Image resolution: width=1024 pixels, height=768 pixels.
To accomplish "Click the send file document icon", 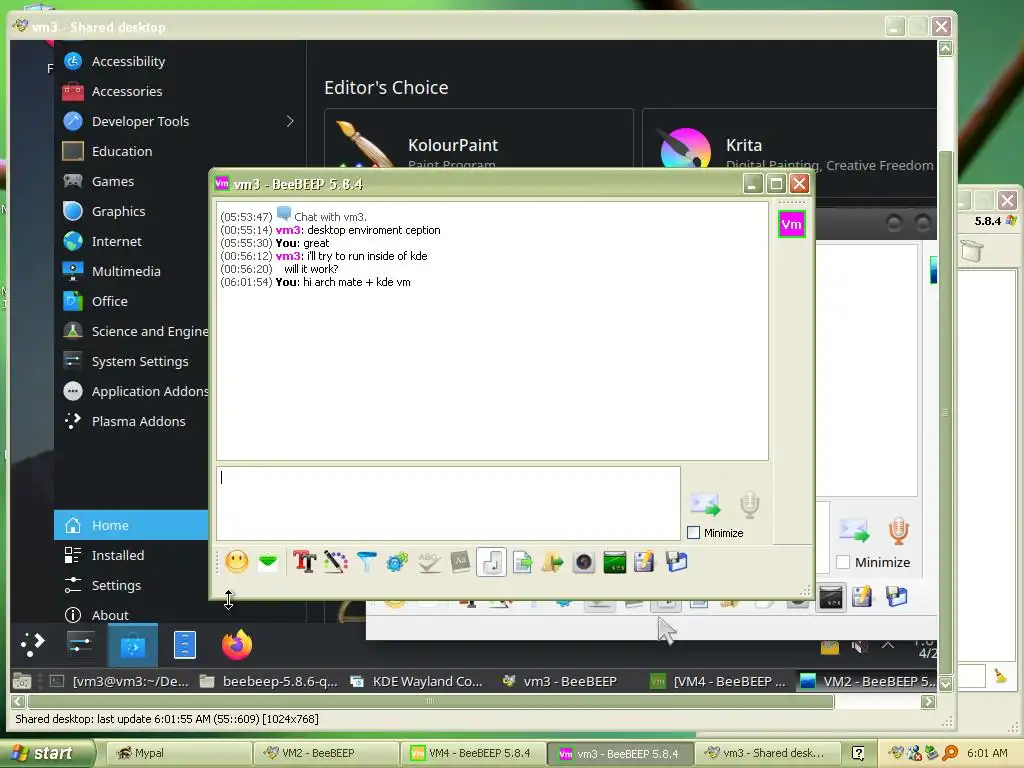I will 522,562.
